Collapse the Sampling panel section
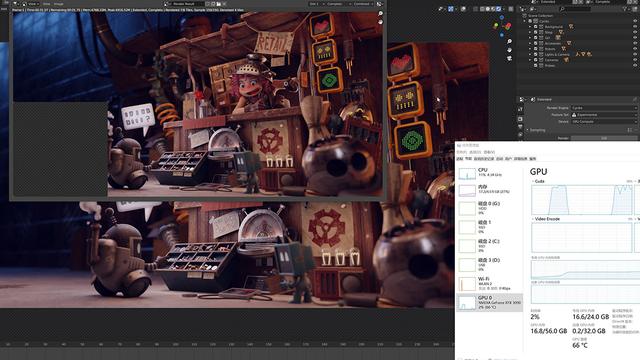 point(527,130)
